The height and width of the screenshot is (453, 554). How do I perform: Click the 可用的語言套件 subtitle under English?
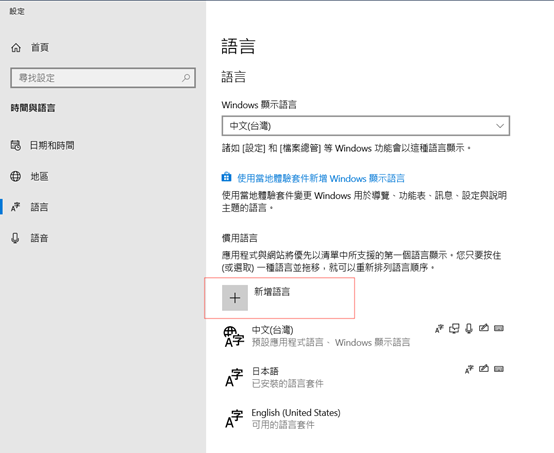pos(283,425)
